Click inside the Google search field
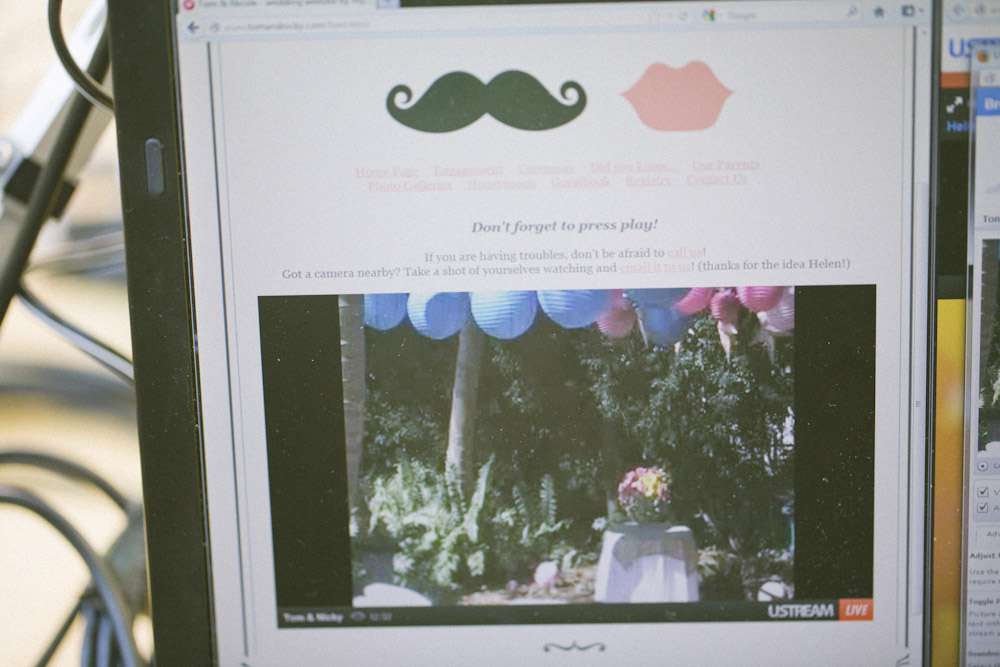This screenshot has height=667, width=1000. 780,15
